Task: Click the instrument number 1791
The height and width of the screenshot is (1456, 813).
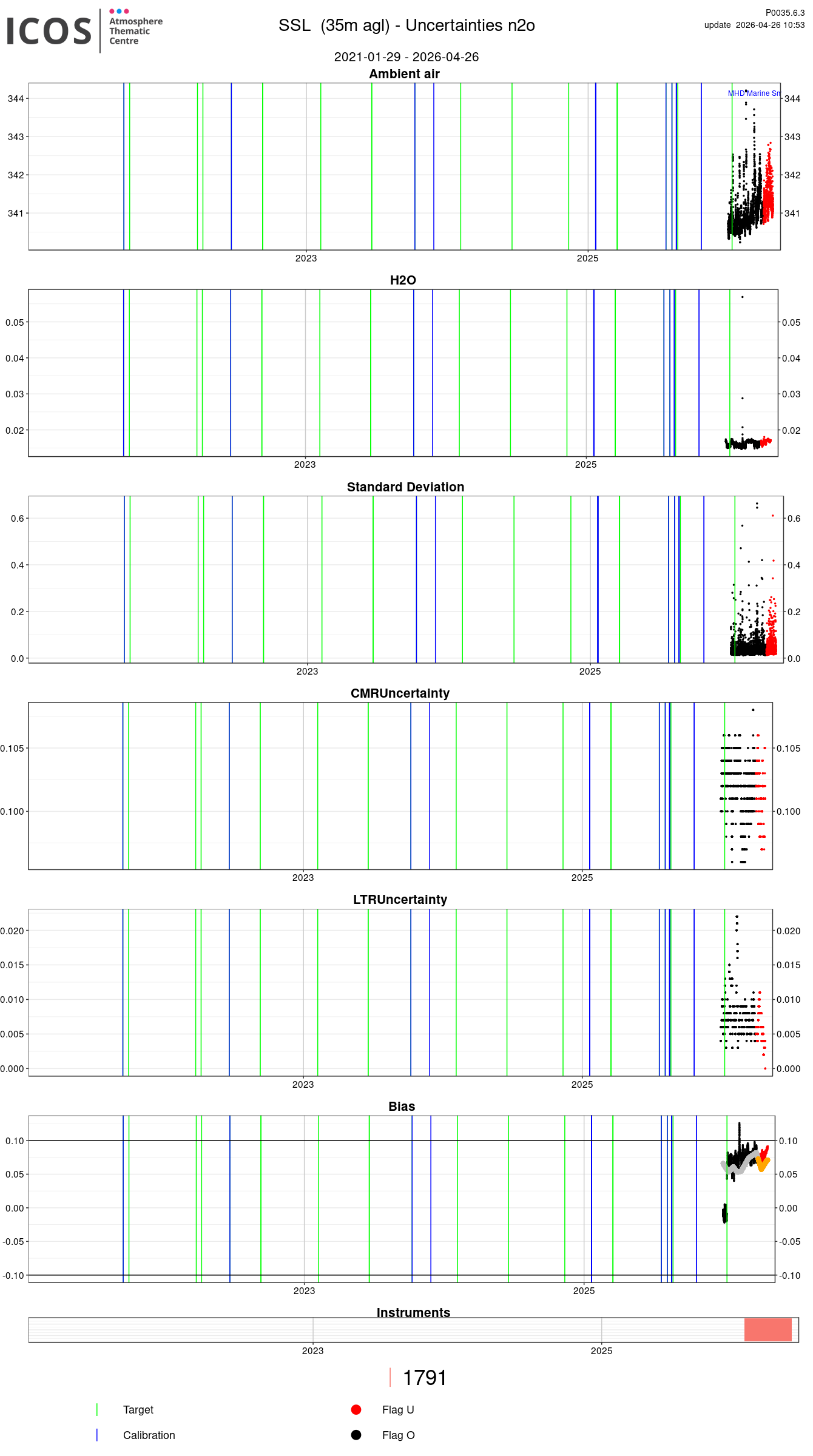Action: click(x=425, y=1378)
